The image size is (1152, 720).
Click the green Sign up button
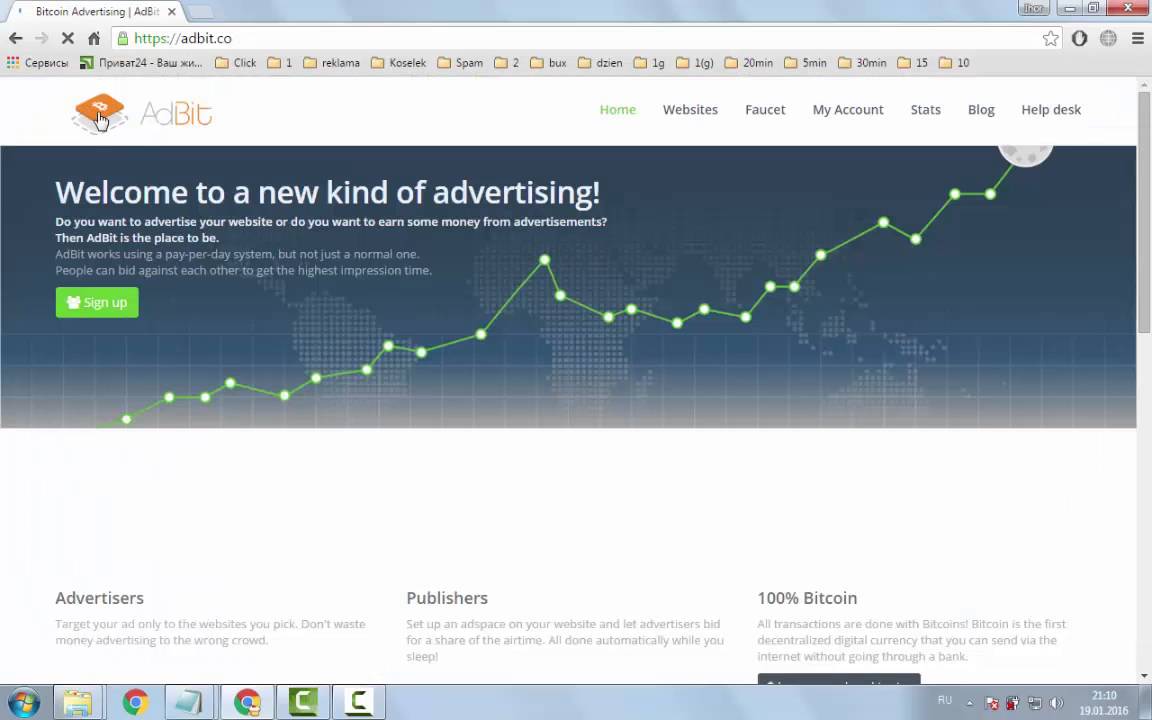[x=97, y=302]
